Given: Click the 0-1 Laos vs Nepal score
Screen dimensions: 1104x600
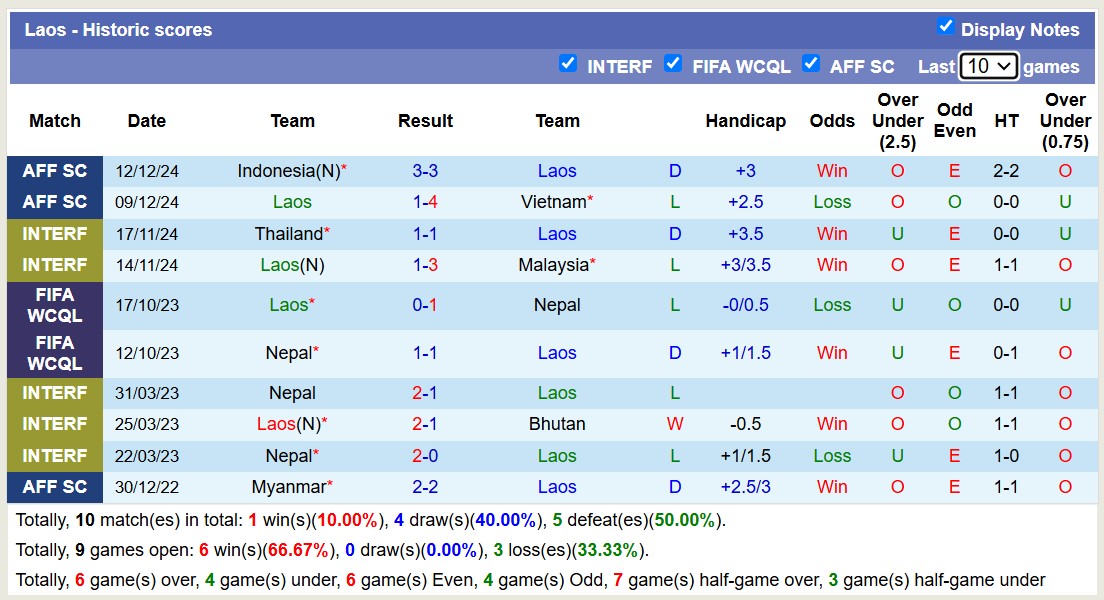Looking at the screenshot, I should [x=425, y=305].
